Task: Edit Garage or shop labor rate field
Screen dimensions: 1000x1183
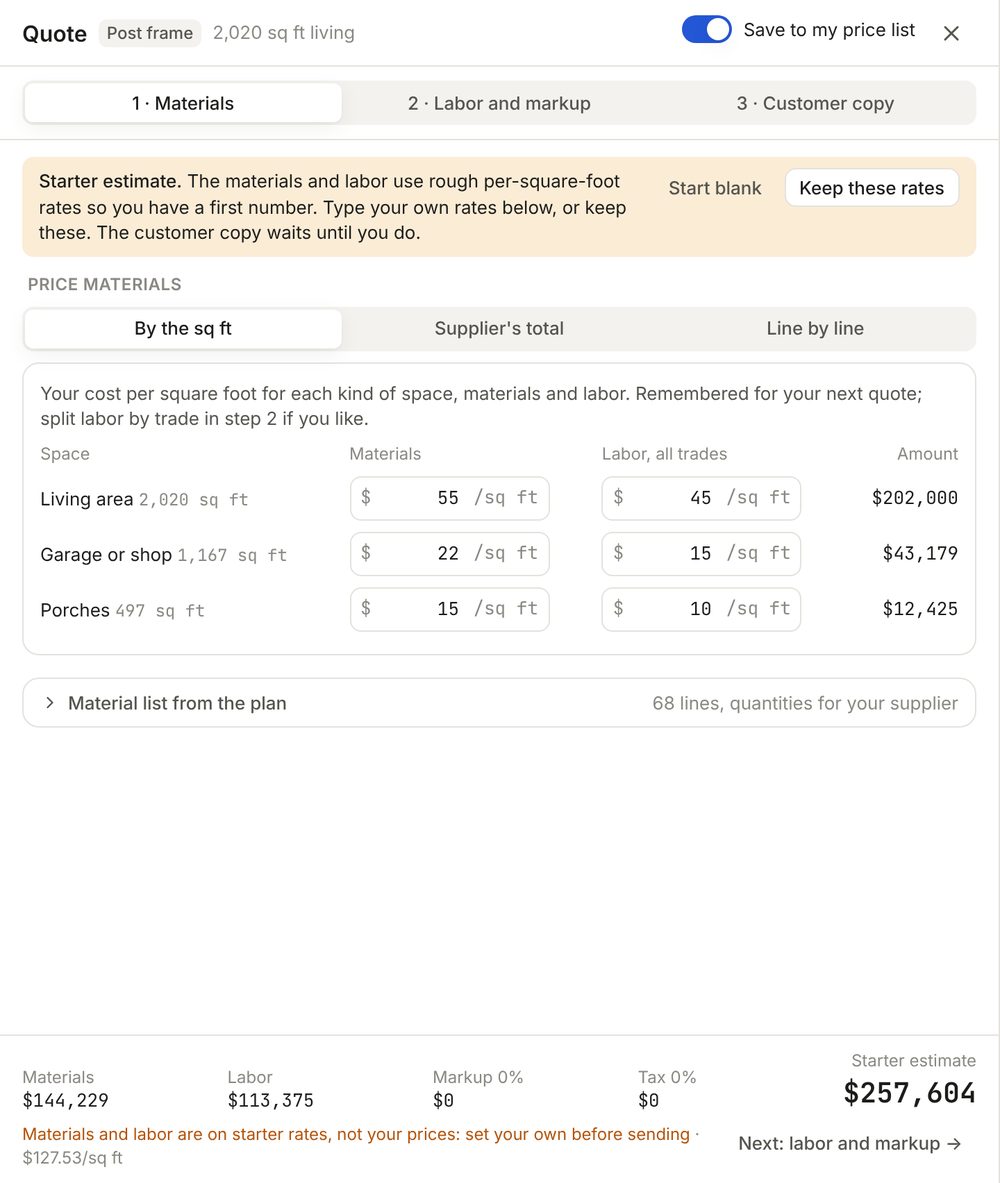Action: [701, 554]
